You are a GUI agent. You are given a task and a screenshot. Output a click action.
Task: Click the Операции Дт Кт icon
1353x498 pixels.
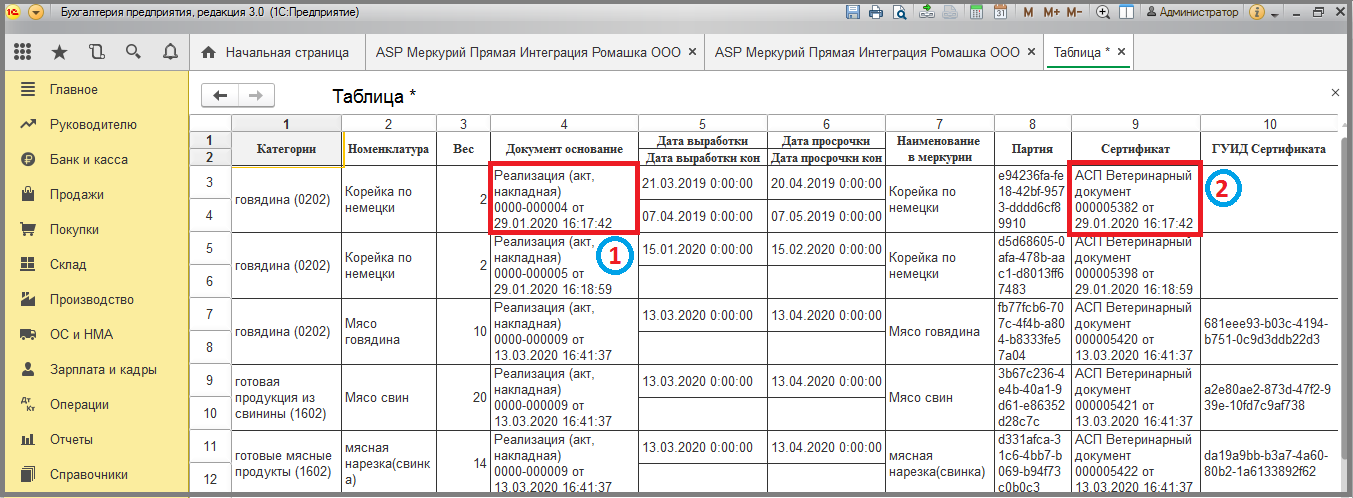(27, 405)
